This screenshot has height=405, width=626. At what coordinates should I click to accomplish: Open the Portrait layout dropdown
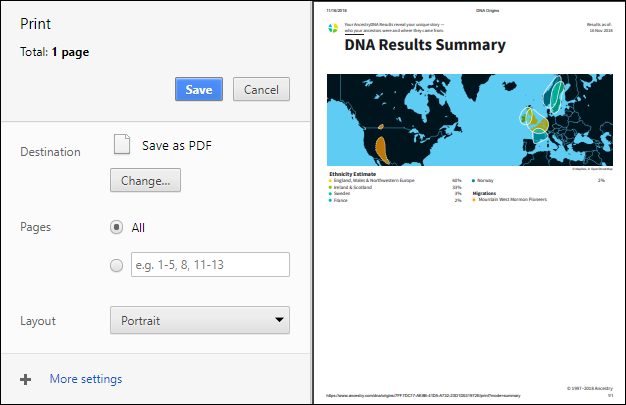click(x=199, y=321)
